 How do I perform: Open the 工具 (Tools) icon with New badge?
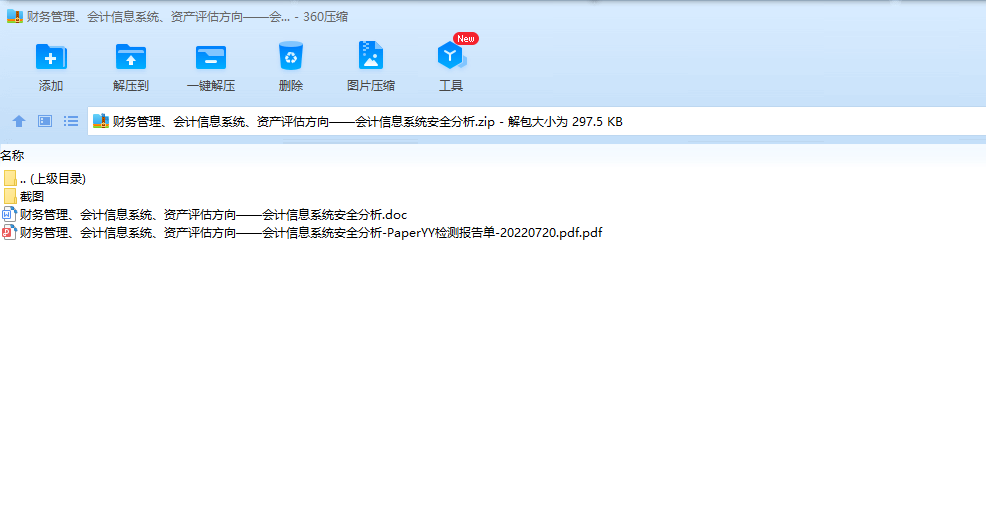pyautogui.click(x=452, y=55)
